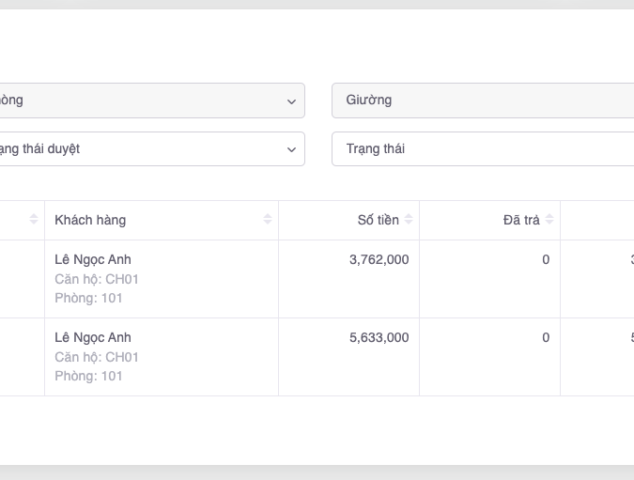
Task: Click the Khách hàng column header text
Action: (90, 220)
